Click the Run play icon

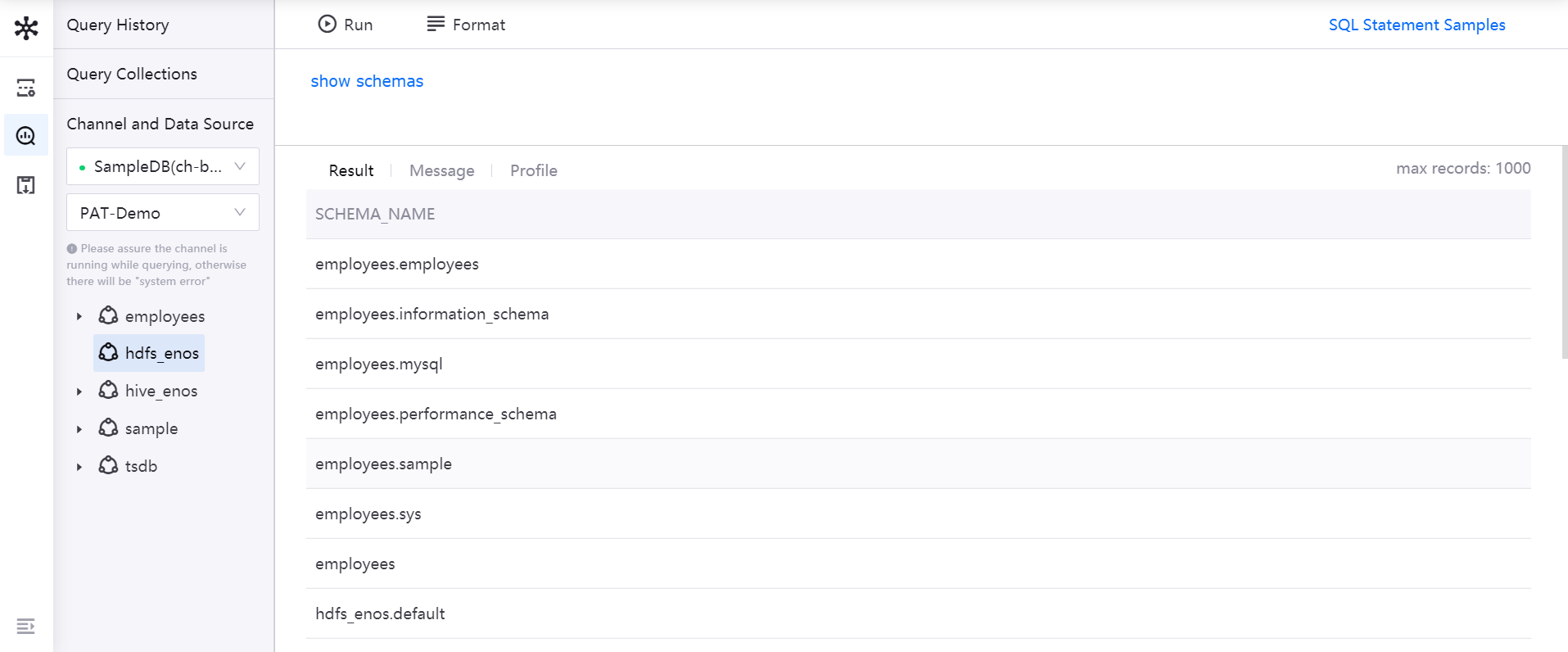327,25
